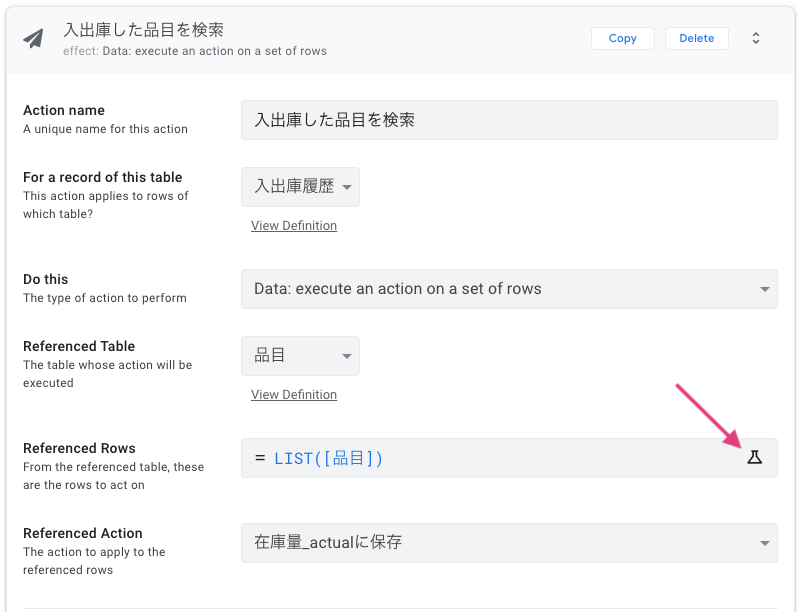Open the Do this action type dropdown

click(x=509, y=289)
